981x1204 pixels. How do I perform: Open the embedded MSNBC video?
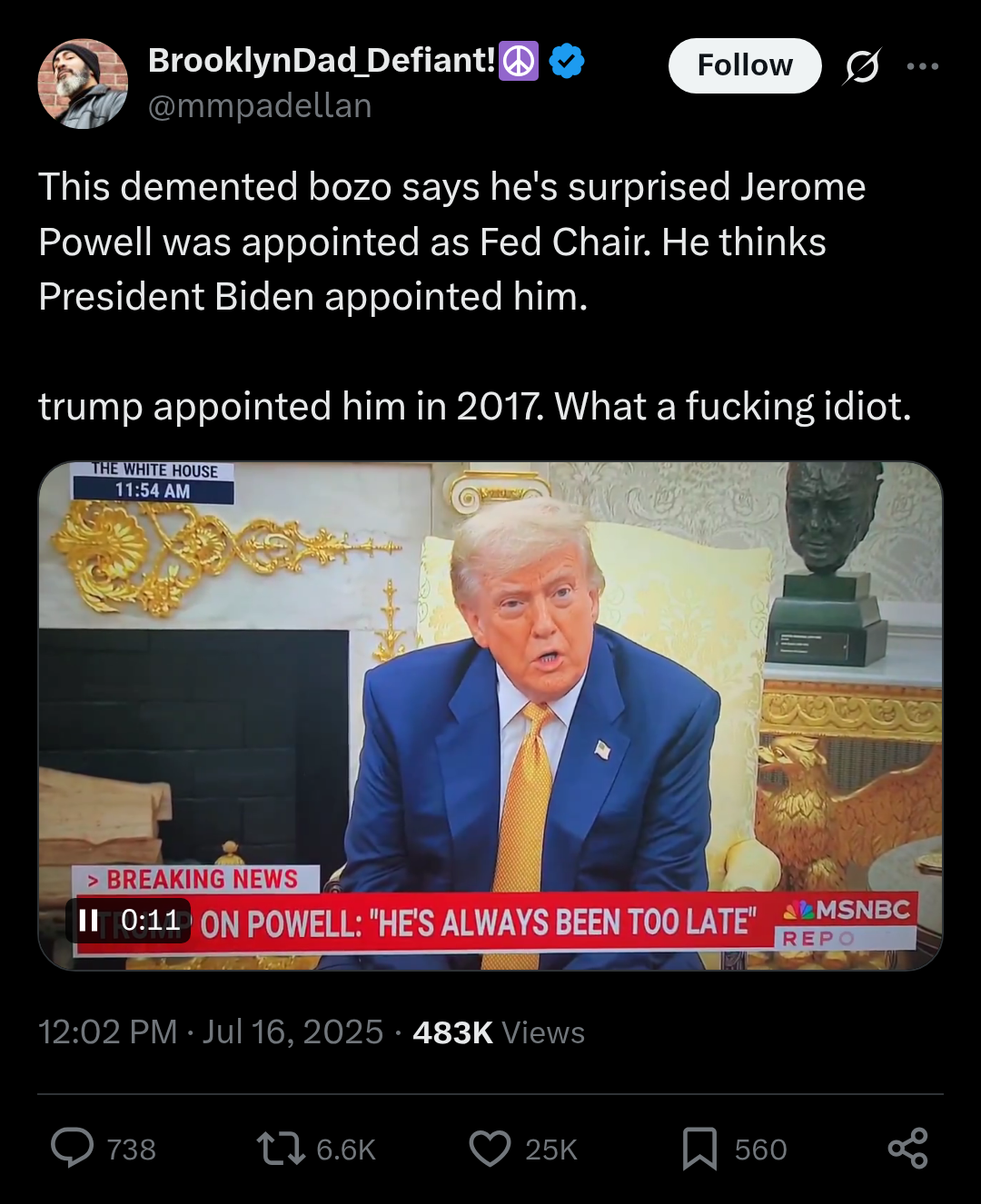(490, 715)
